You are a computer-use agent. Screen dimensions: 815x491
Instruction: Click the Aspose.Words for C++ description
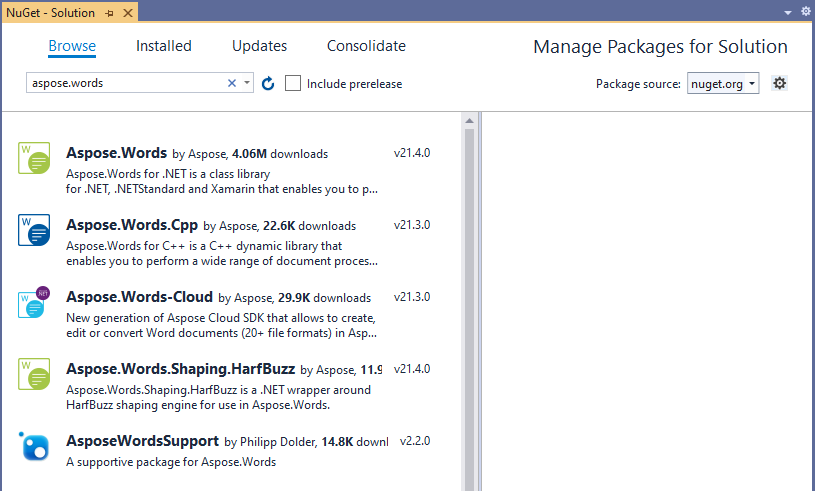tap(222, 254)
